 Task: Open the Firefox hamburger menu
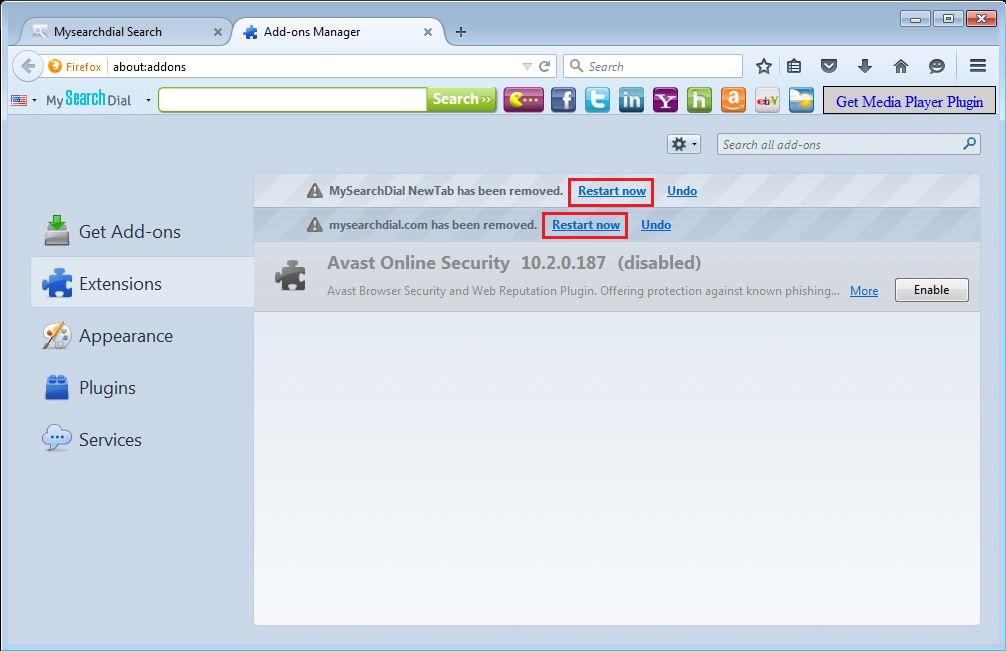coord(978,65)
